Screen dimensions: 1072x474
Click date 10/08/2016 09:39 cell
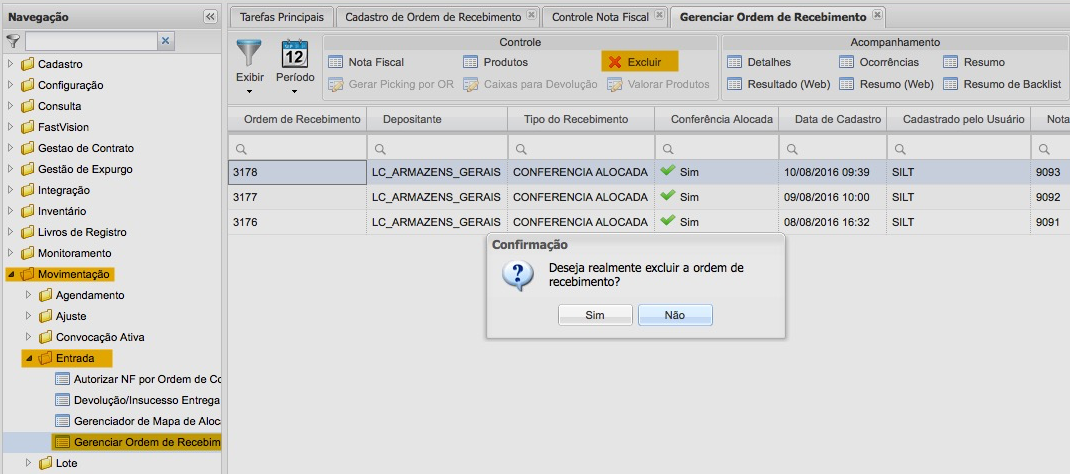(x=832, y=172)
